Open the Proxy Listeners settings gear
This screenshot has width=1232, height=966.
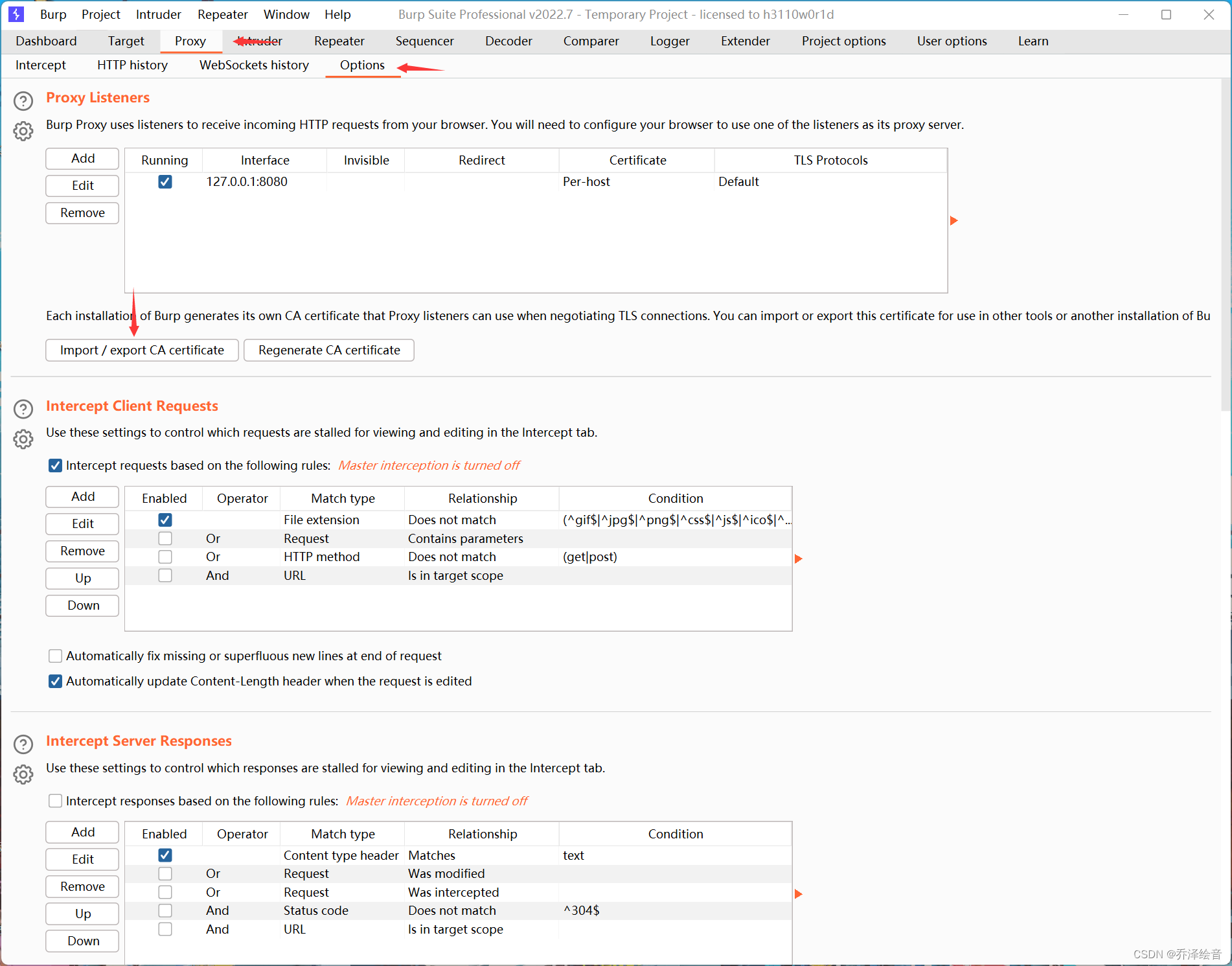click(23, 131)
